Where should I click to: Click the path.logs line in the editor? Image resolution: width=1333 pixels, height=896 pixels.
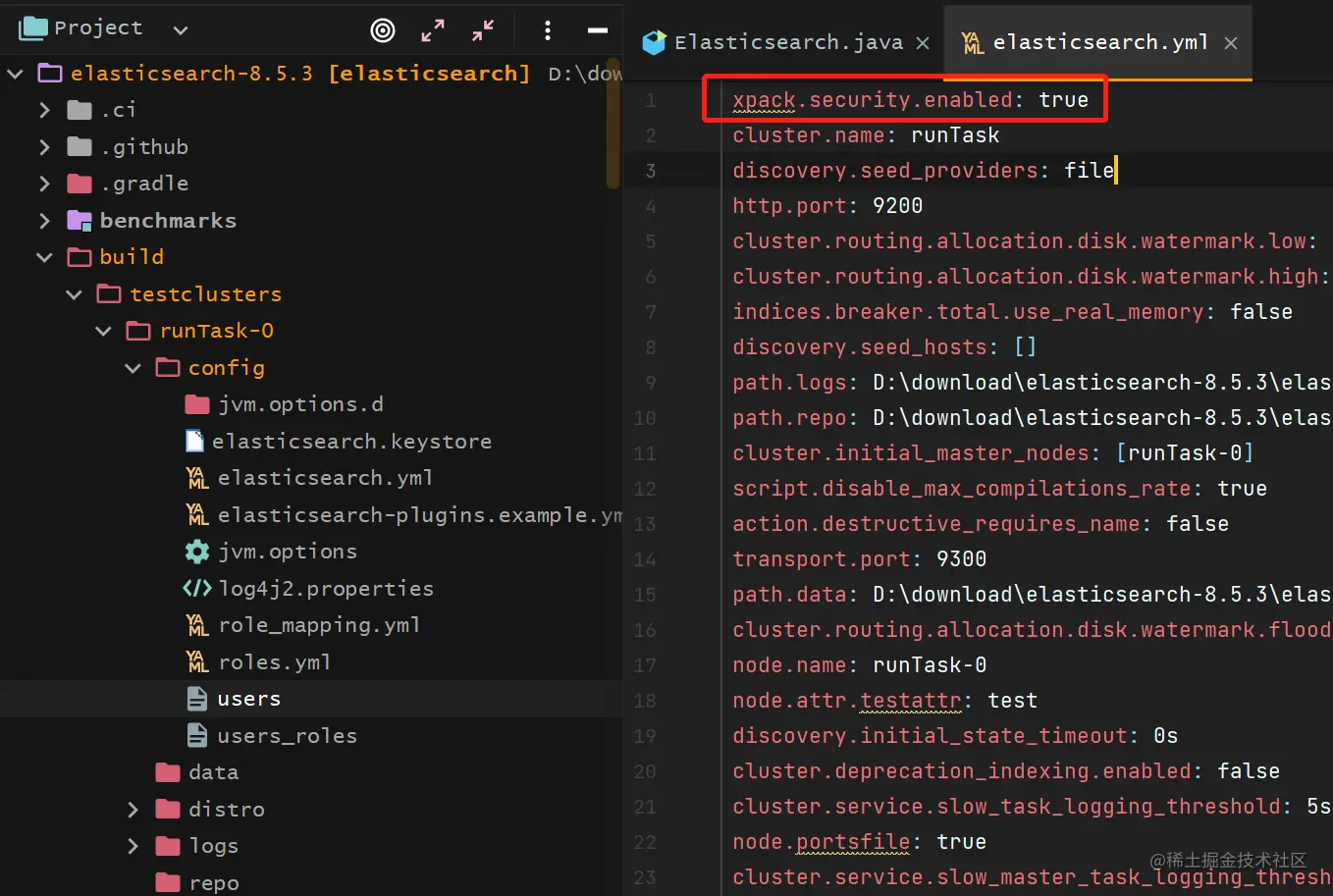(x=1032, y=383)
